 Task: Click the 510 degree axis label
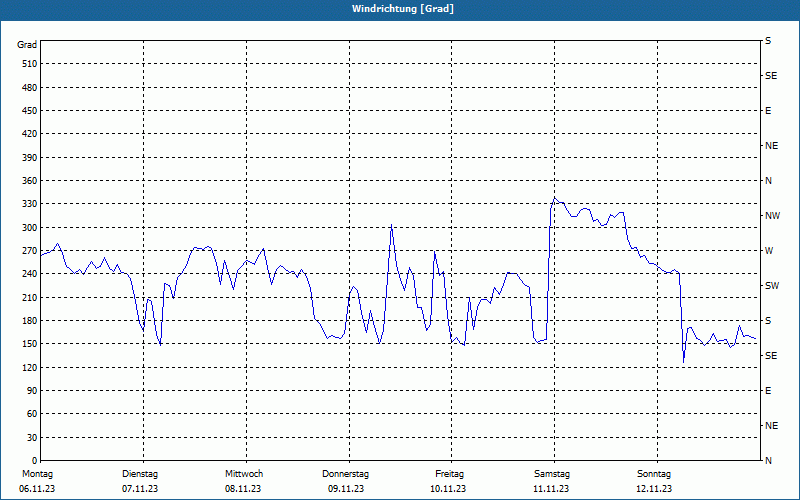coord(30,64)
